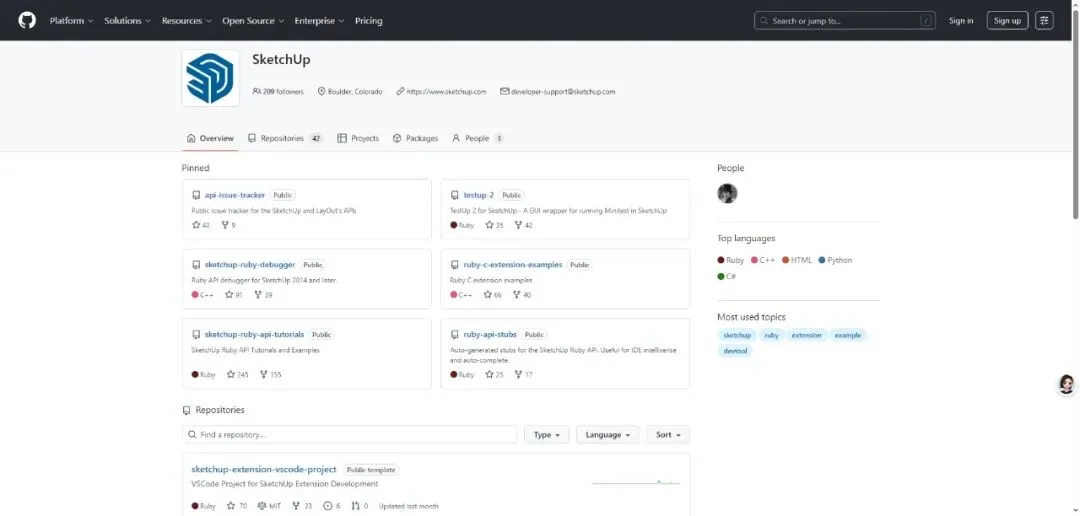
Task: Open the ruby-c-extension-examples repository
Action: point(513,265)
